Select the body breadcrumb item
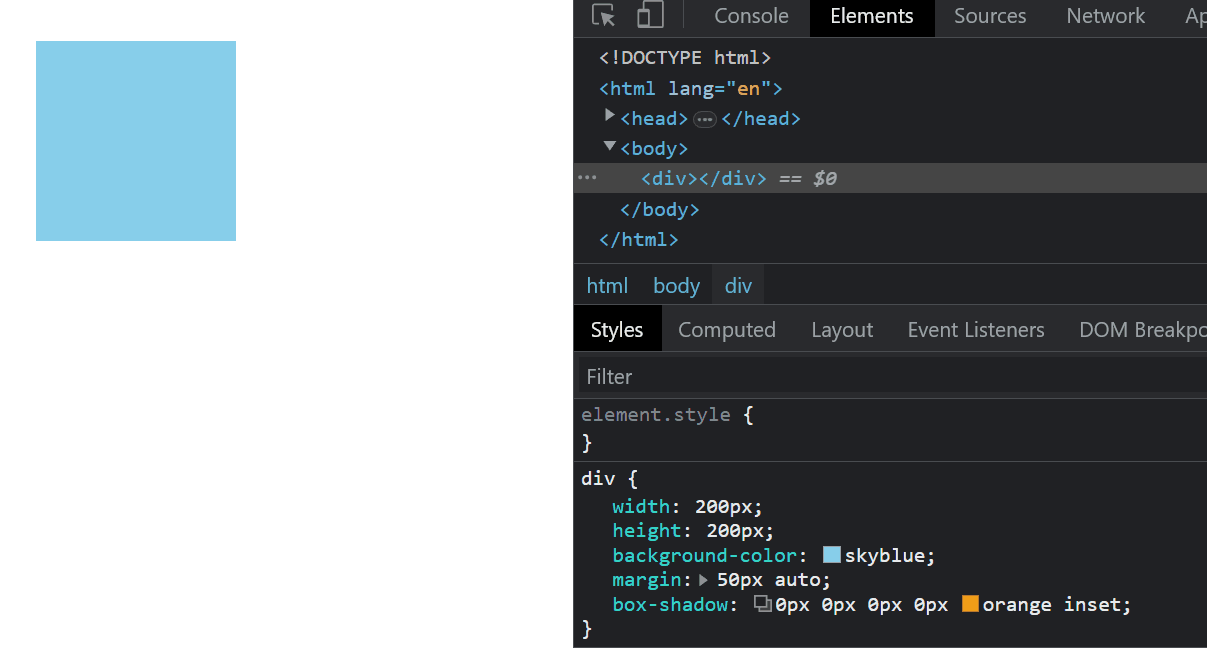Screen dimensions: 1207x648 (676, 285)
